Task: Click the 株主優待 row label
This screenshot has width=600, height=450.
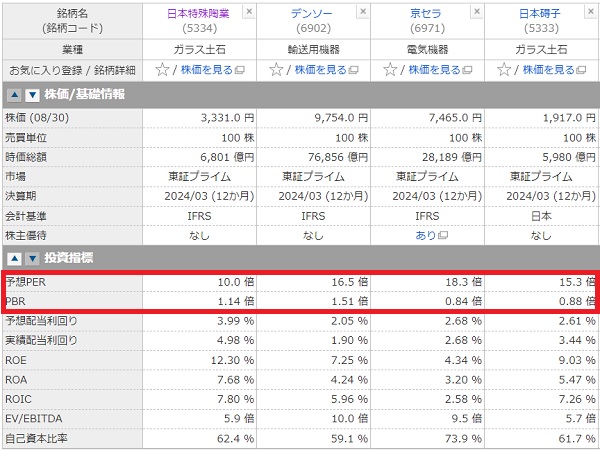Action: click(x=26, y=235)
